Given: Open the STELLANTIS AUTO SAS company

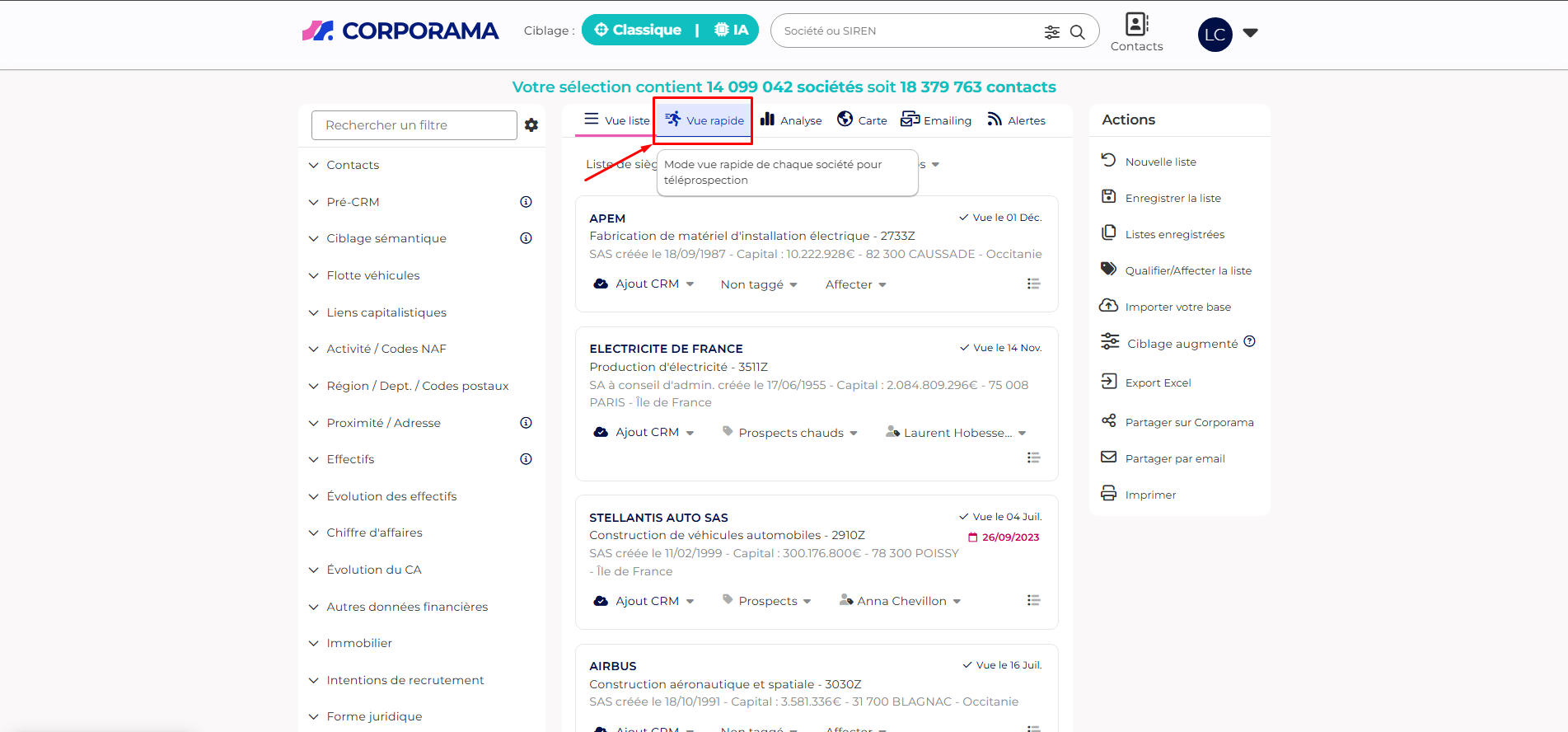Looking at the screenshot, I should pyautogui.click(x=658, y=518).
